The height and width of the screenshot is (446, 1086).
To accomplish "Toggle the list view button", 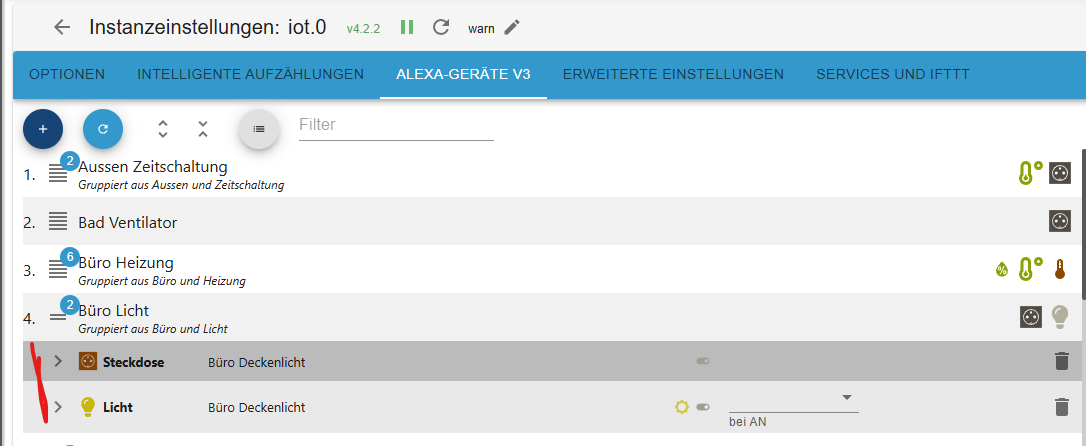I will [x=258, y=128].
